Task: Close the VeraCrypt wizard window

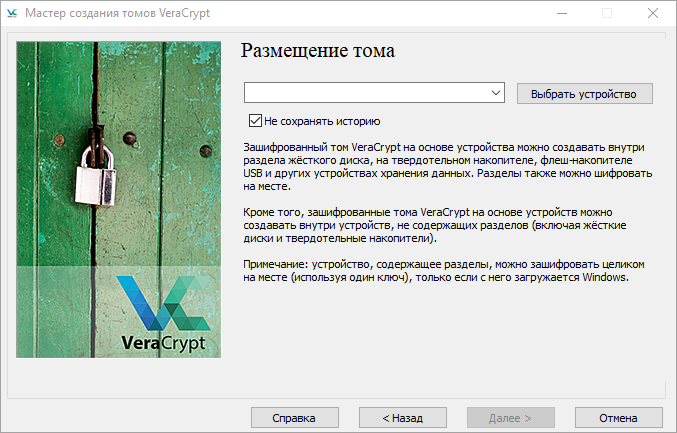Action: (x=653, y=13)
